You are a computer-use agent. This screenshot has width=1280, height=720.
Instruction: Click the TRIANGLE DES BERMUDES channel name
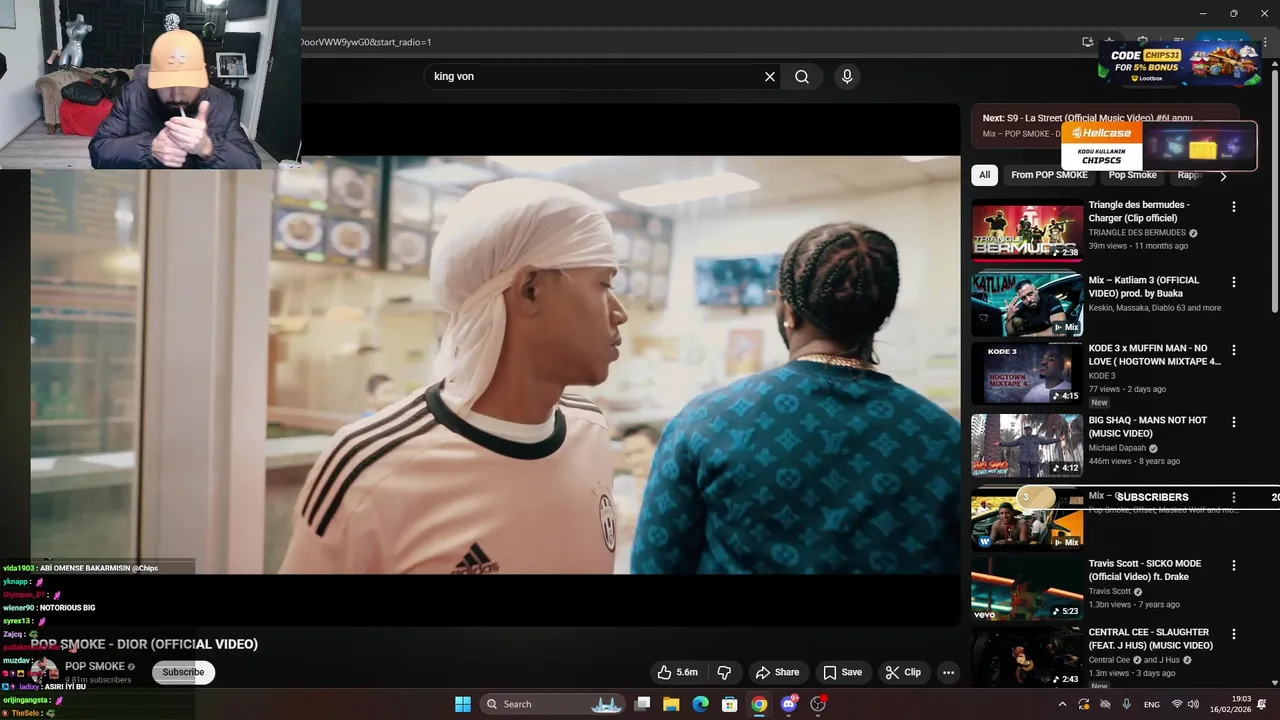1137,233
